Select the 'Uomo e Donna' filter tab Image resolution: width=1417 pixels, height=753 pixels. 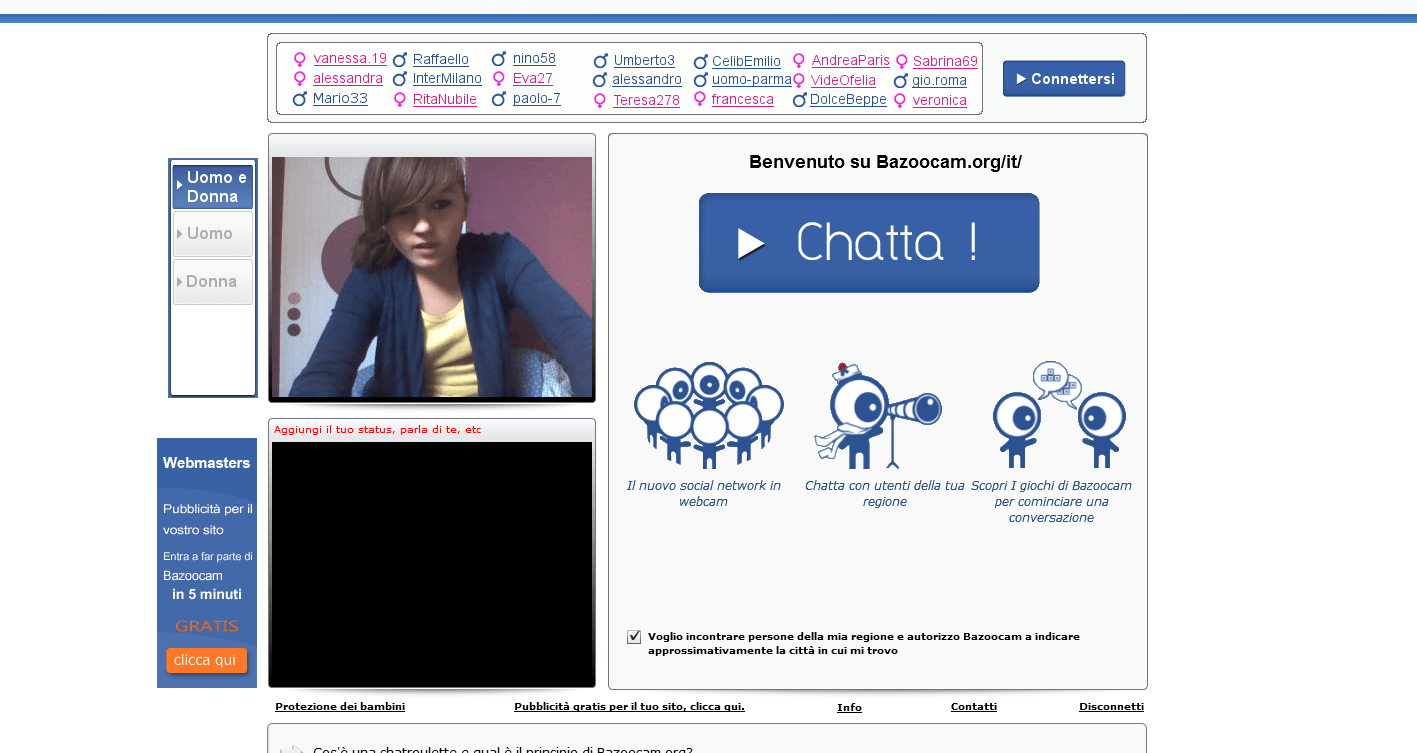pos(213,187)
